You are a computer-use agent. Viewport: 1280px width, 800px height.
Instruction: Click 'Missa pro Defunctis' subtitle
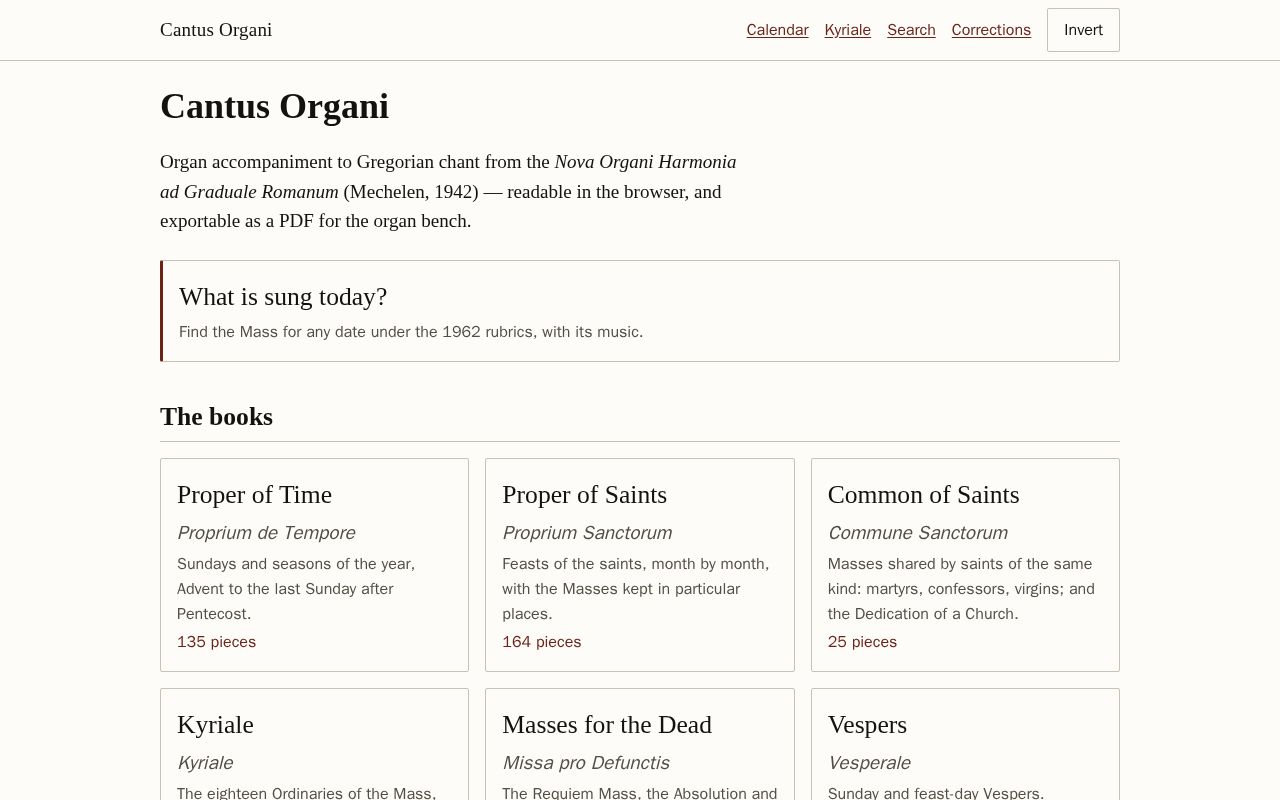click(585, 763)
